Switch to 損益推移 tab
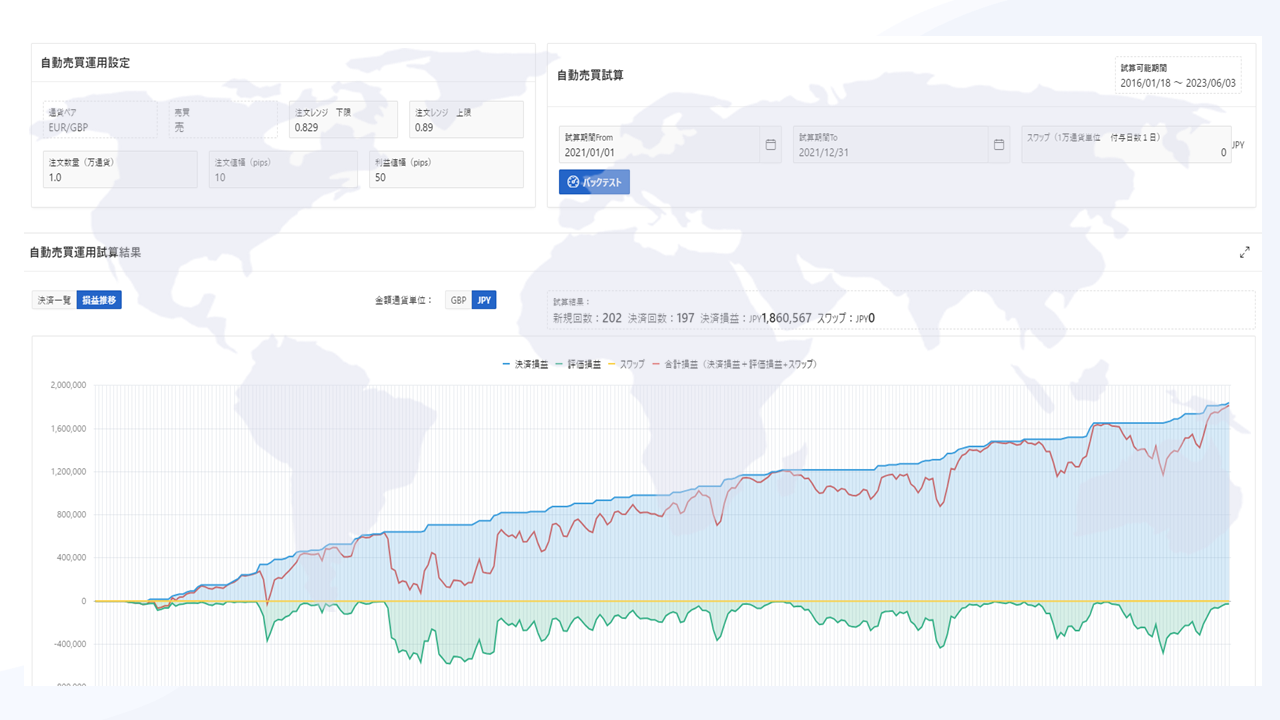Viewport: 1280px width, 720px height. pos(99,300)
